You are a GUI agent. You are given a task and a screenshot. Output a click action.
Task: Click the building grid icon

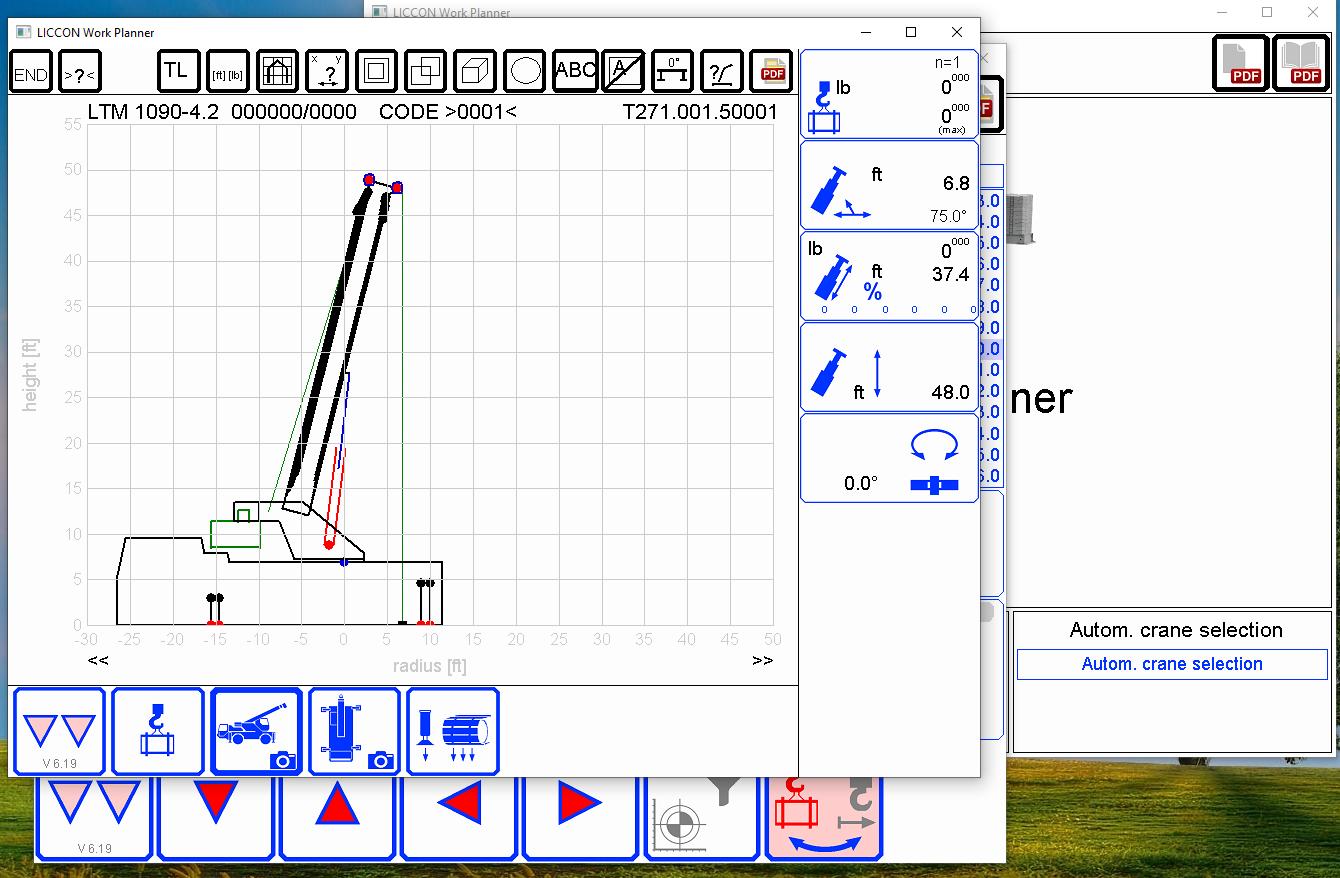277,71
